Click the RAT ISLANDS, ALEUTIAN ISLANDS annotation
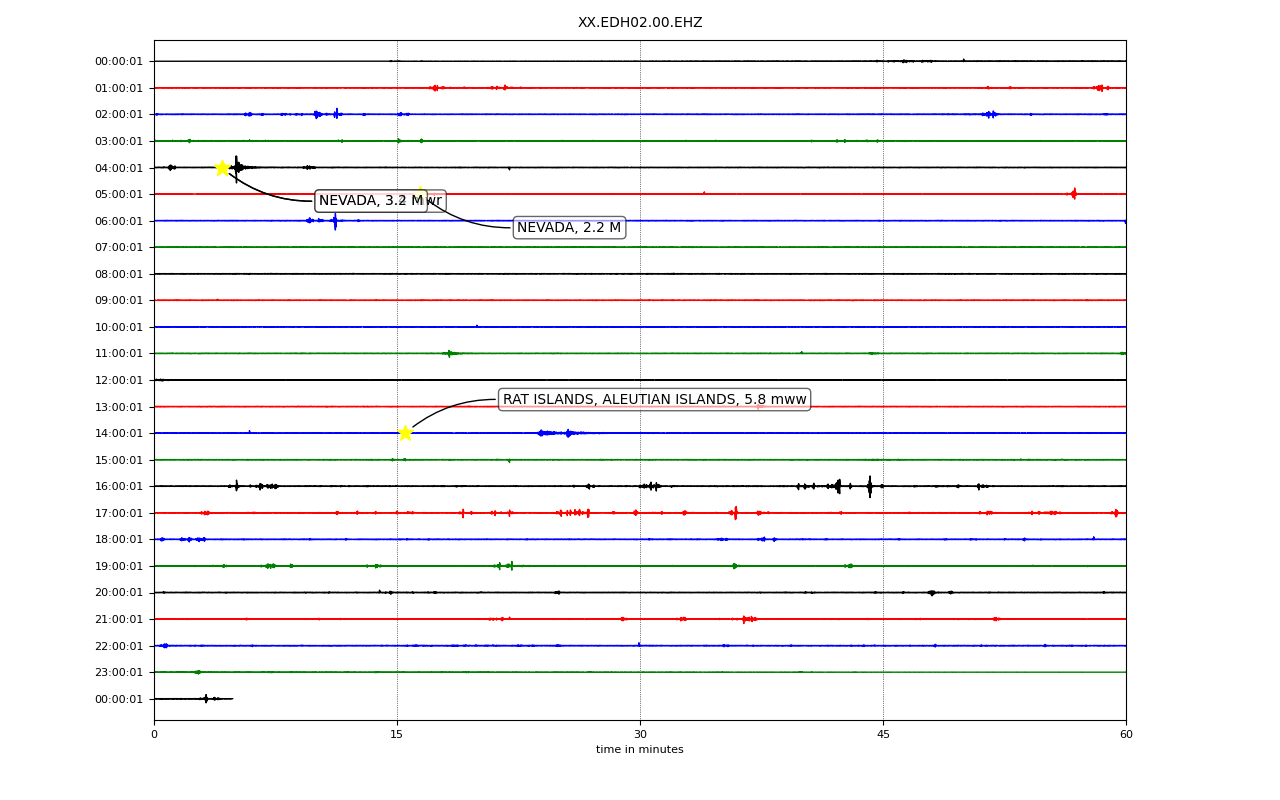This screenshot has height=800, width=1280. pos(654,400)
